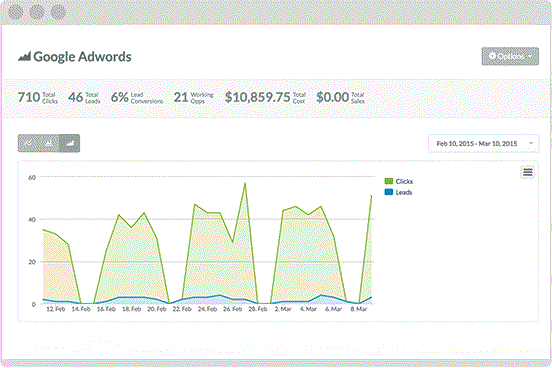This screenshot has height=368, width=552.
Task: Click the Google Adwords chart icon
Action: (25, 56)
